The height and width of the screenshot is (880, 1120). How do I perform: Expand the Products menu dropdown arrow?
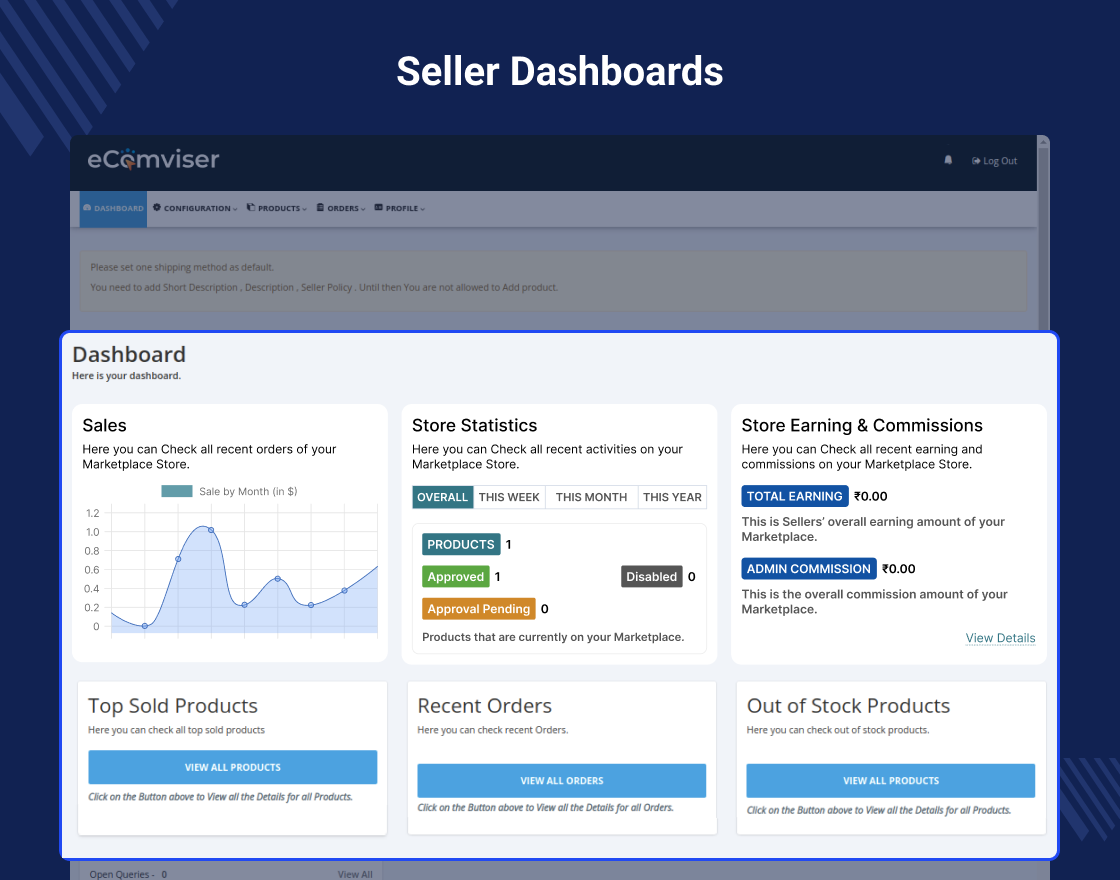click(x=304, y=209)
